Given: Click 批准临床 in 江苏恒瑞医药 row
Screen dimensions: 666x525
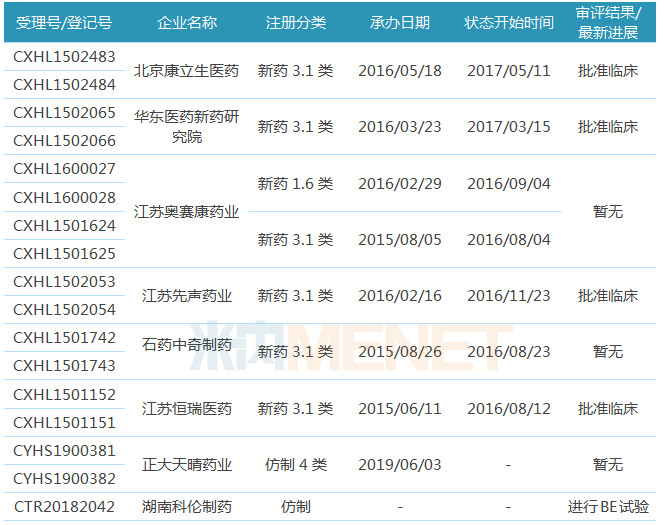Looking at the screenshot, I should coord(608,409).
